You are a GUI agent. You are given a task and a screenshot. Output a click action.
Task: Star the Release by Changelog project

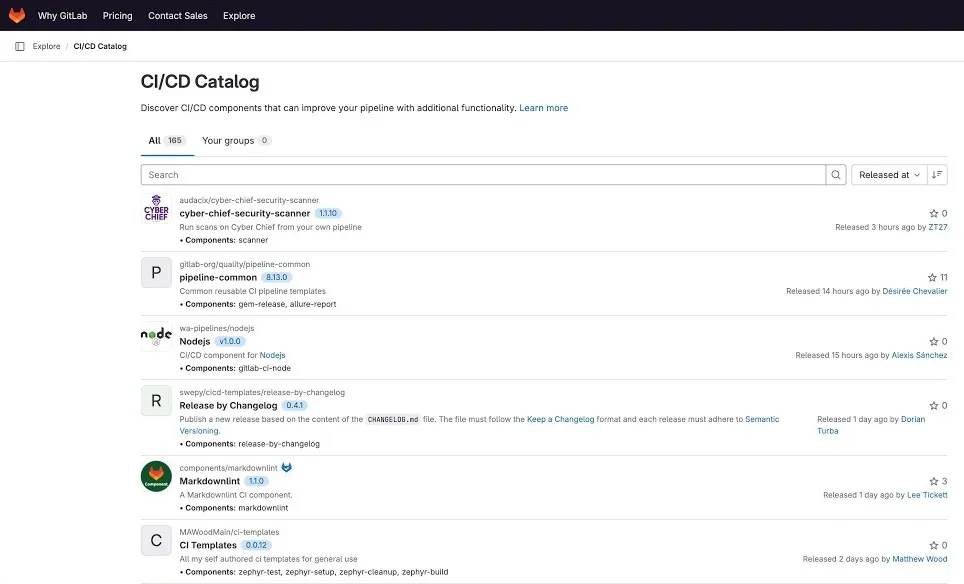(x=933, y=406)
